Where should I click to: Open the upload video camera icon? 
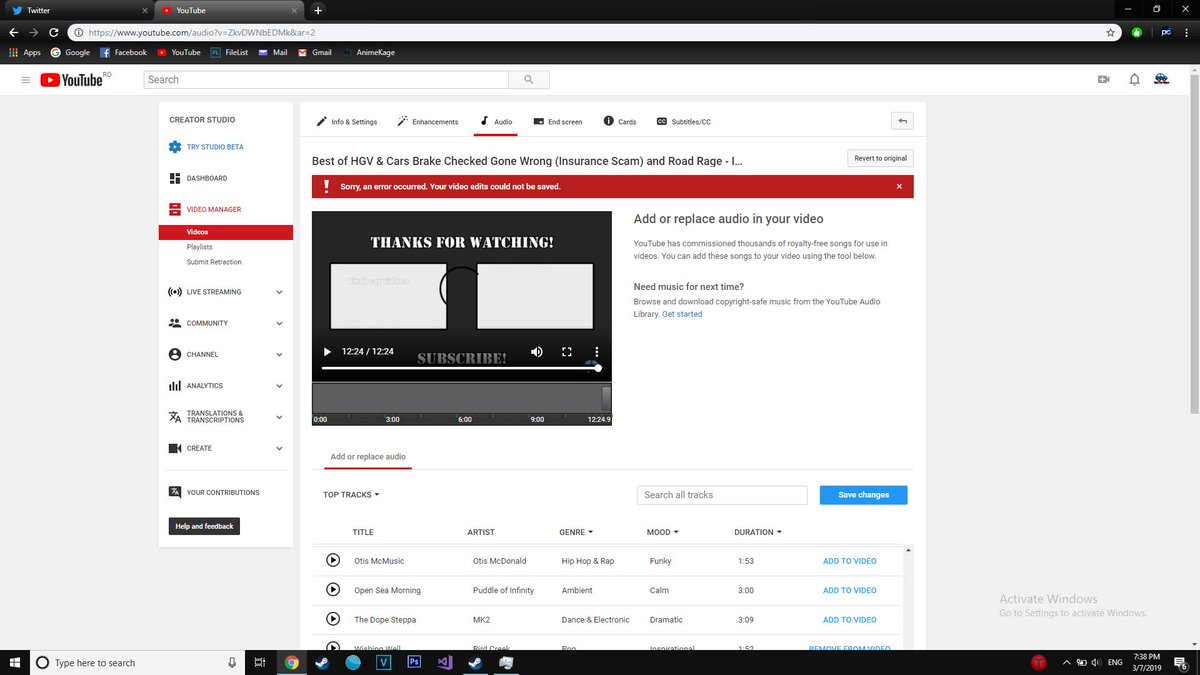click(1104, 79)
